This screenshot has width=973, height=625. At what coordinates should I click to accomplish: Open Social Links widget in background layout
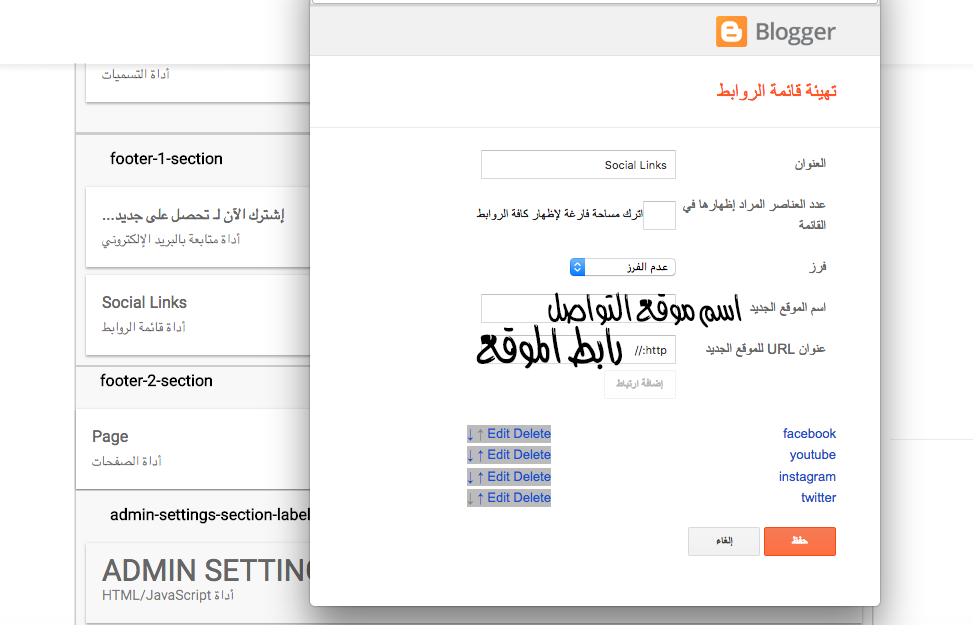tap(198, 315)
